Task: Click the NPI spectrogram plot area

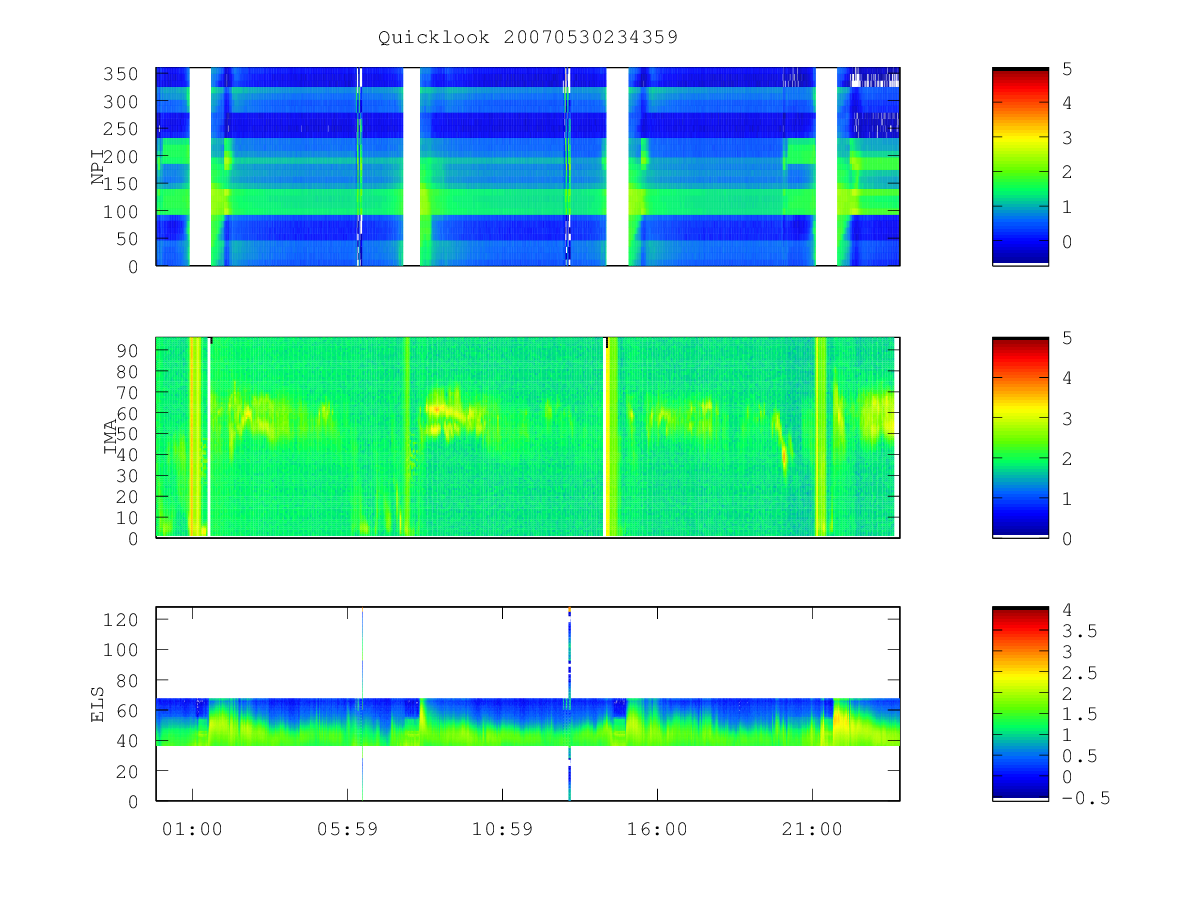Action: [528, 166]
